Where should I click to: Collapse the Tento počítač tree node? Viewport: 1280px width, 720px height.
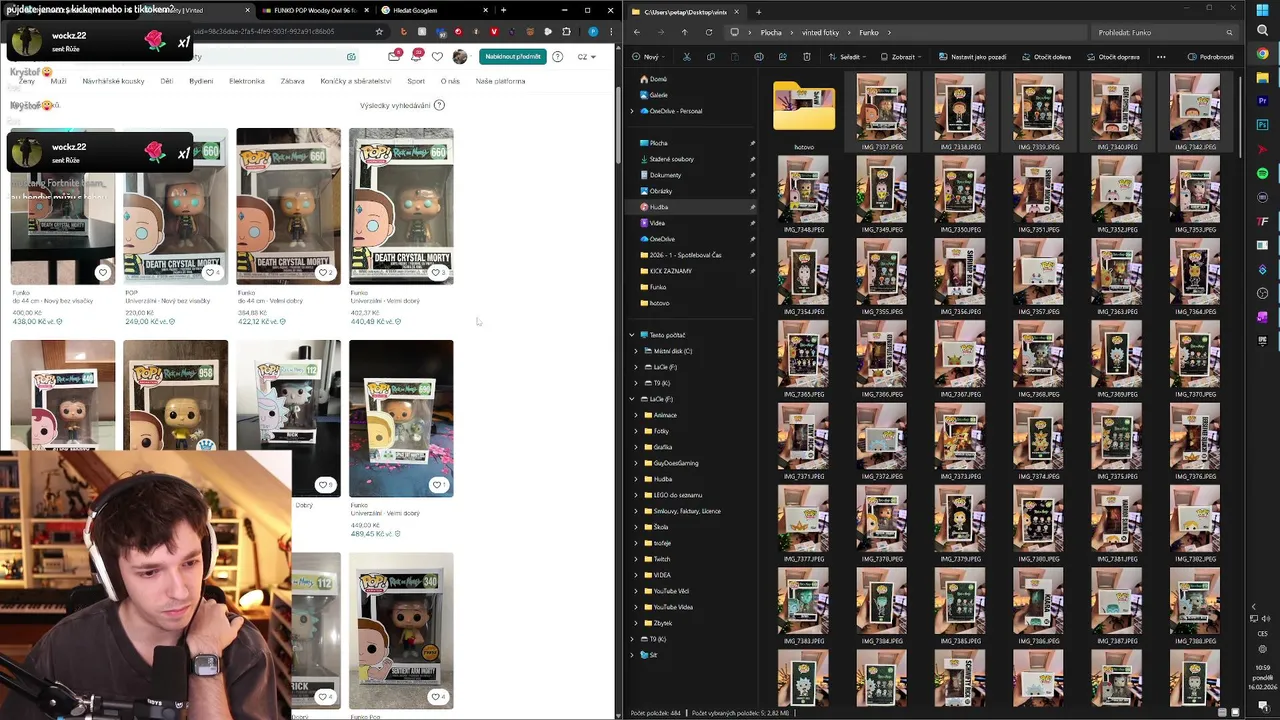pyautogui.click(x=632, y=335)
